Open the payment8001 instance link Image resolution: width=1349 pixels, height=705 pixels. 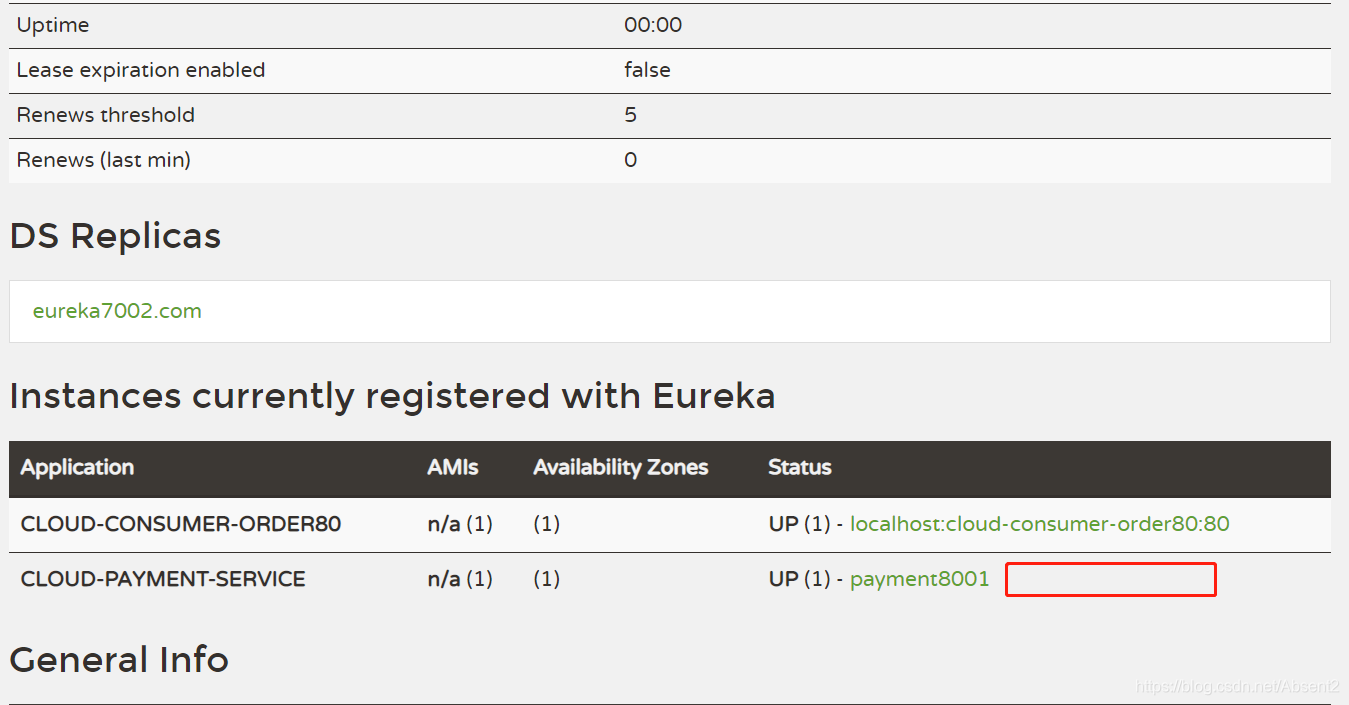pyautogui.click(x=919, y=579)
